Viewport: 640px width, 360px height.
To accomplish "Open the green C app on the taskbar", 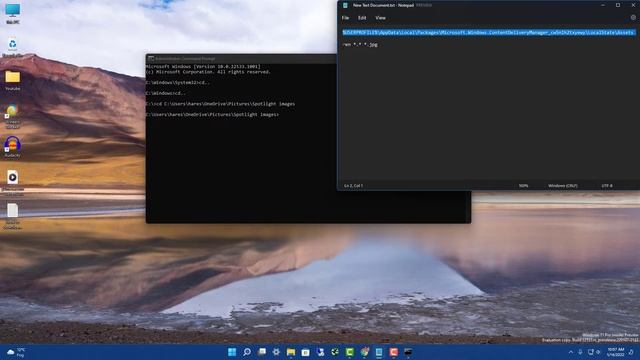I will point(349,352).
